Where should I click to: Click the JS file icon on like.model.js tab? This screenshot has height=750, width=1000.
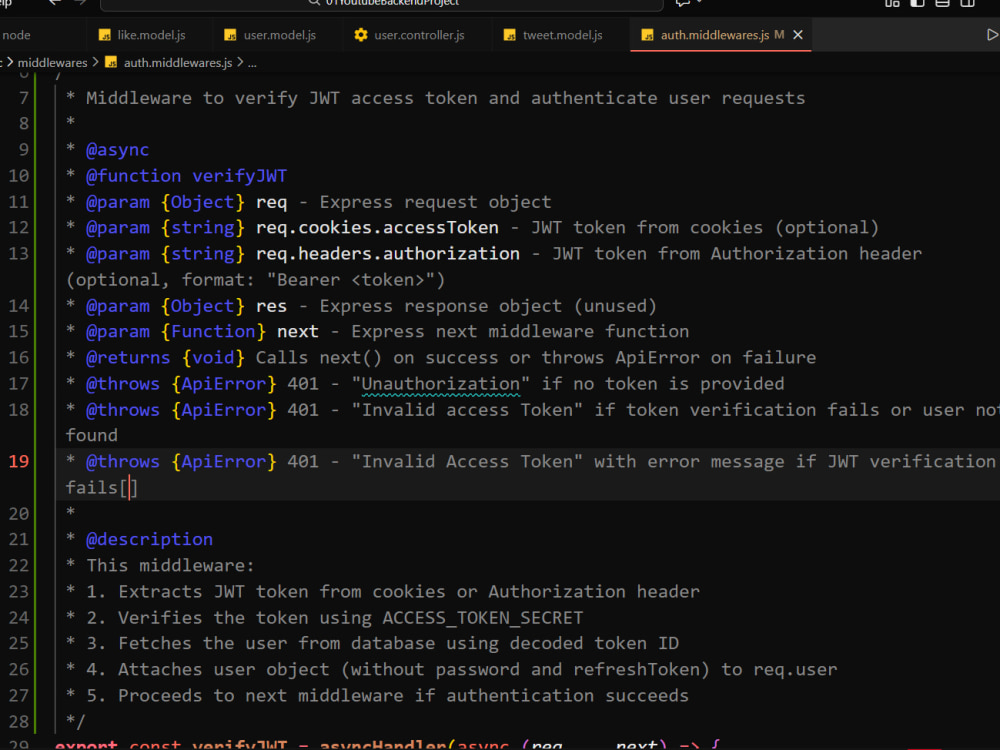pyautogui.click(x=105, y=35)
